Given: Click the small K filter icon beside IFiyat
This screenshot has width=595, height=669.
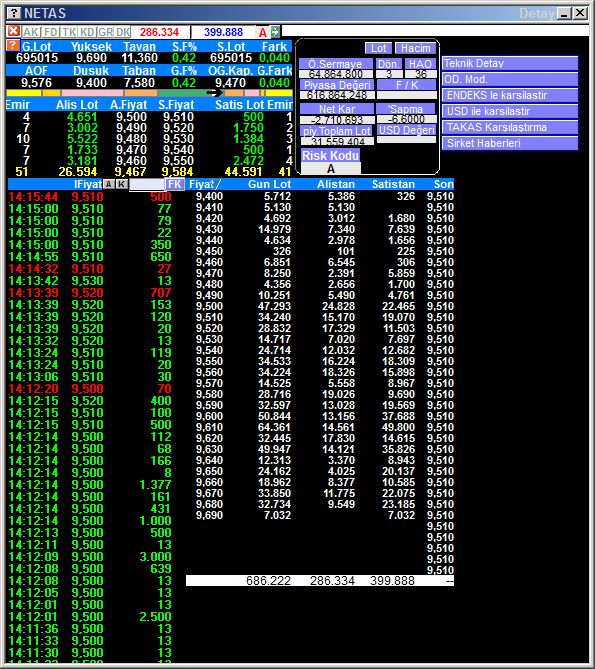Looking at the screenshot, I should coord(122,184).
